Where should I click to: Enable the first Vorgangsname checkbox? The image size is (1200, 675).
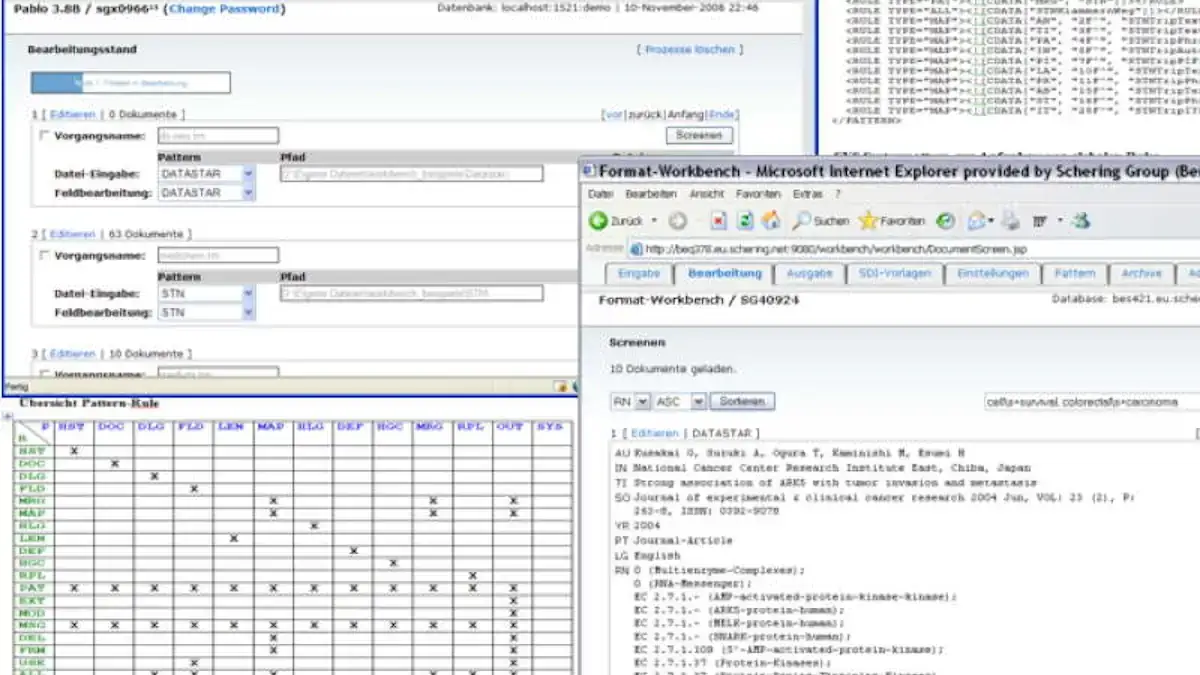(44, 134)
